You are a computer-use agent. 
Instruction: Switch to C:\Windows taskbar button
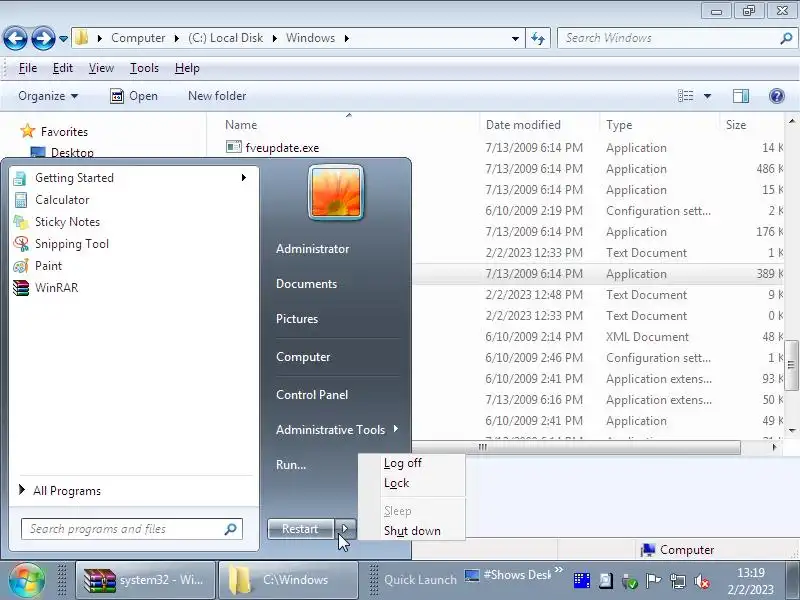[288, 580]
